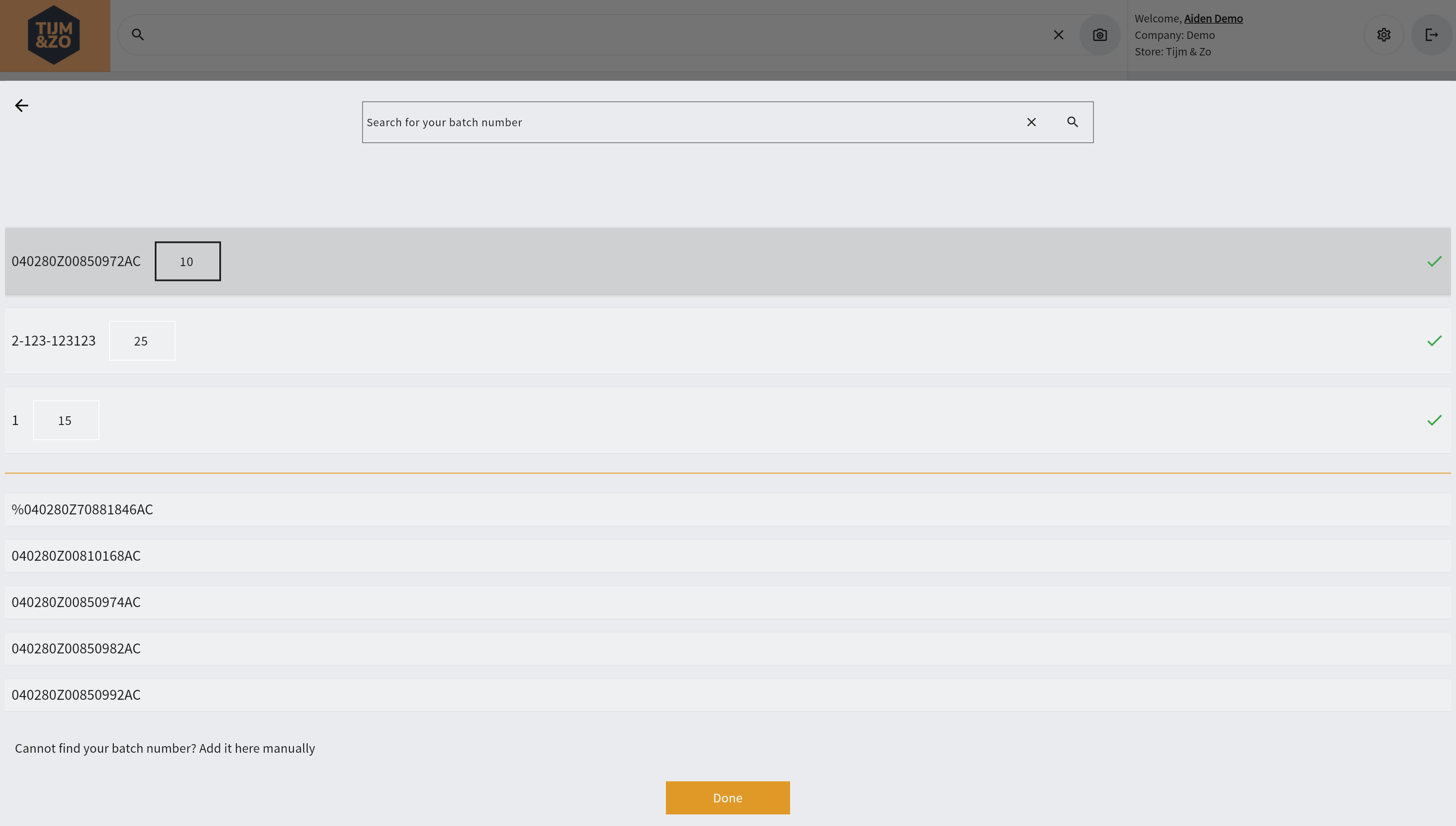Pick batch 040280Z00850982AC
1456x826 pixels.
point(76,648)
